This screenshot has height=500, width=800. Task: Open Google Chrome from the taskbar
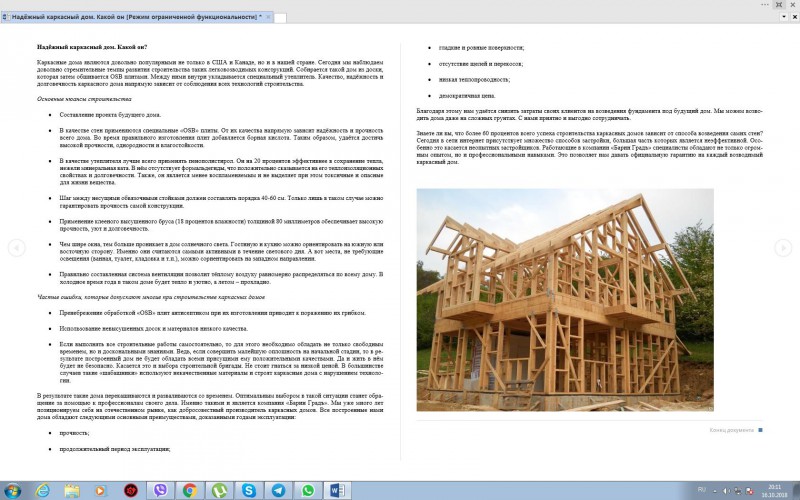(190, 491)
